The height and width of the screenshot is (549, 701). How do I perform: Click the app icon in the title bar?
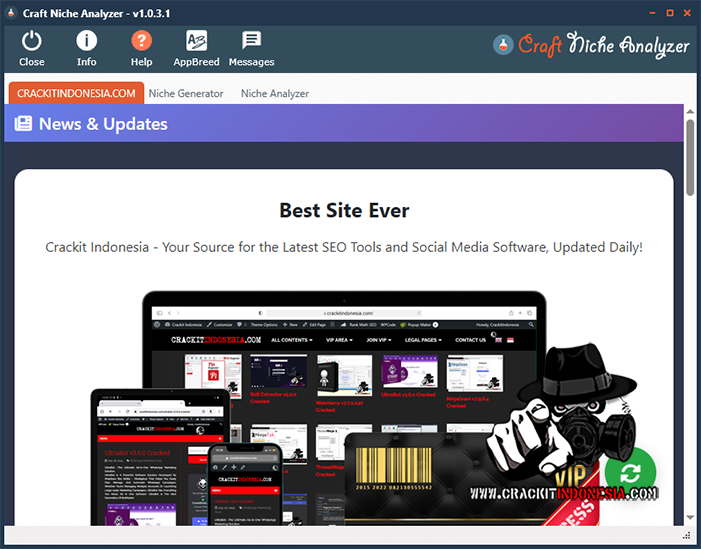11,12
